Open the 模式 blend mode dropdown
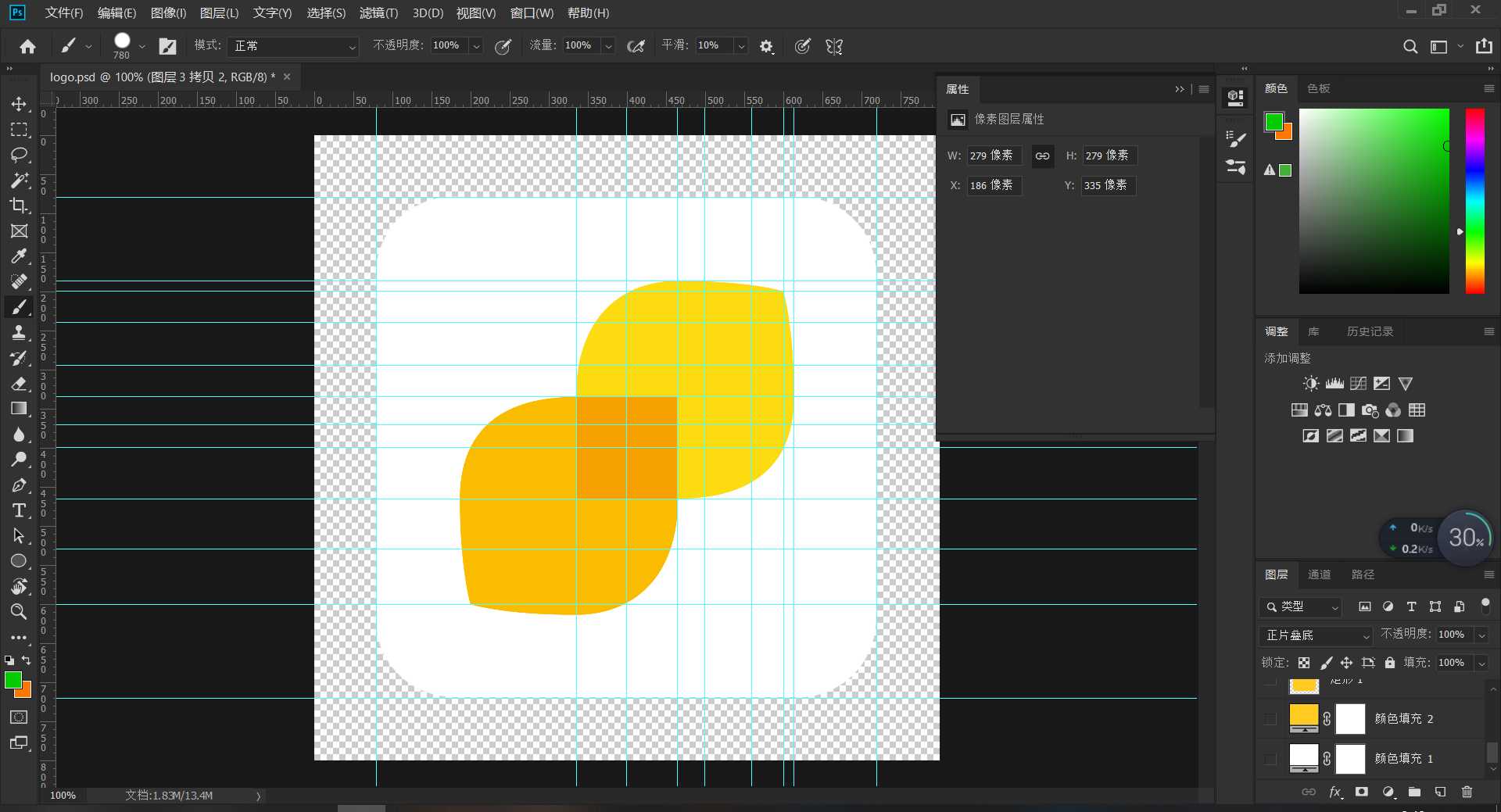This screenshot has height=812, width=1501. 295,47
